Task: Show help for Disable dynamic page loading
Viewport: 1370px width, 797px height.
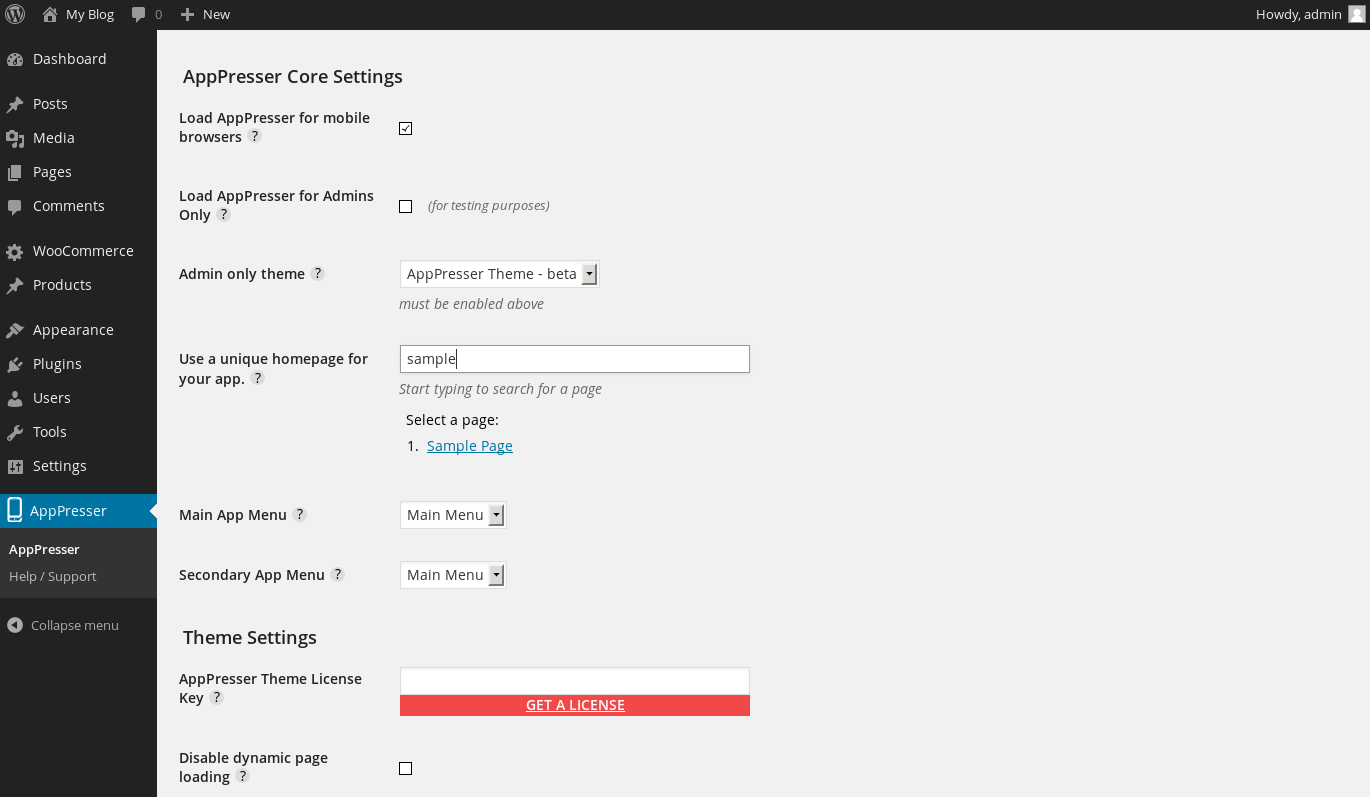Action: [242, 776]
